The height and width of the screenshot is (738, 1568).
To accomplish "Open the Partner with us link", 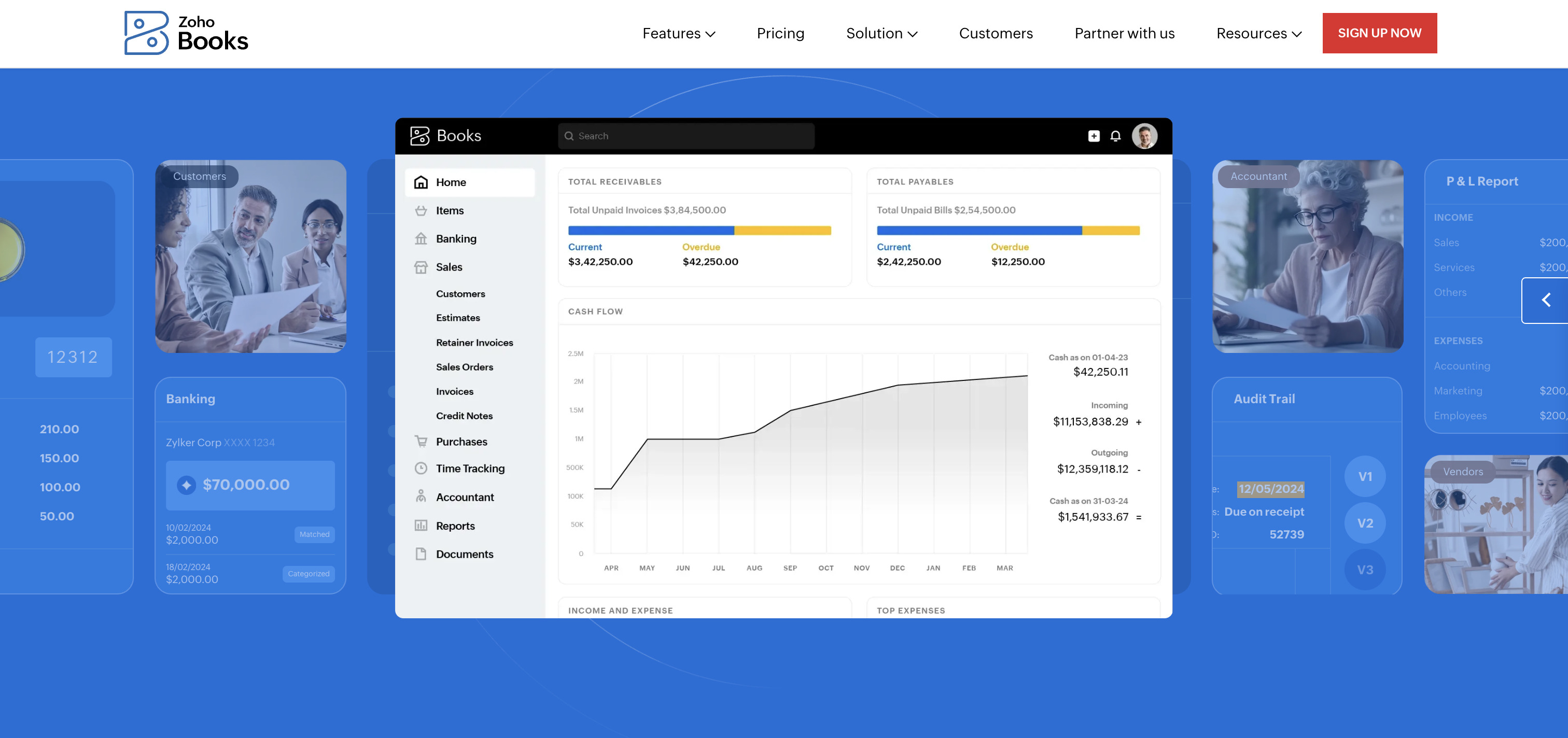I will click(1124, 34).
